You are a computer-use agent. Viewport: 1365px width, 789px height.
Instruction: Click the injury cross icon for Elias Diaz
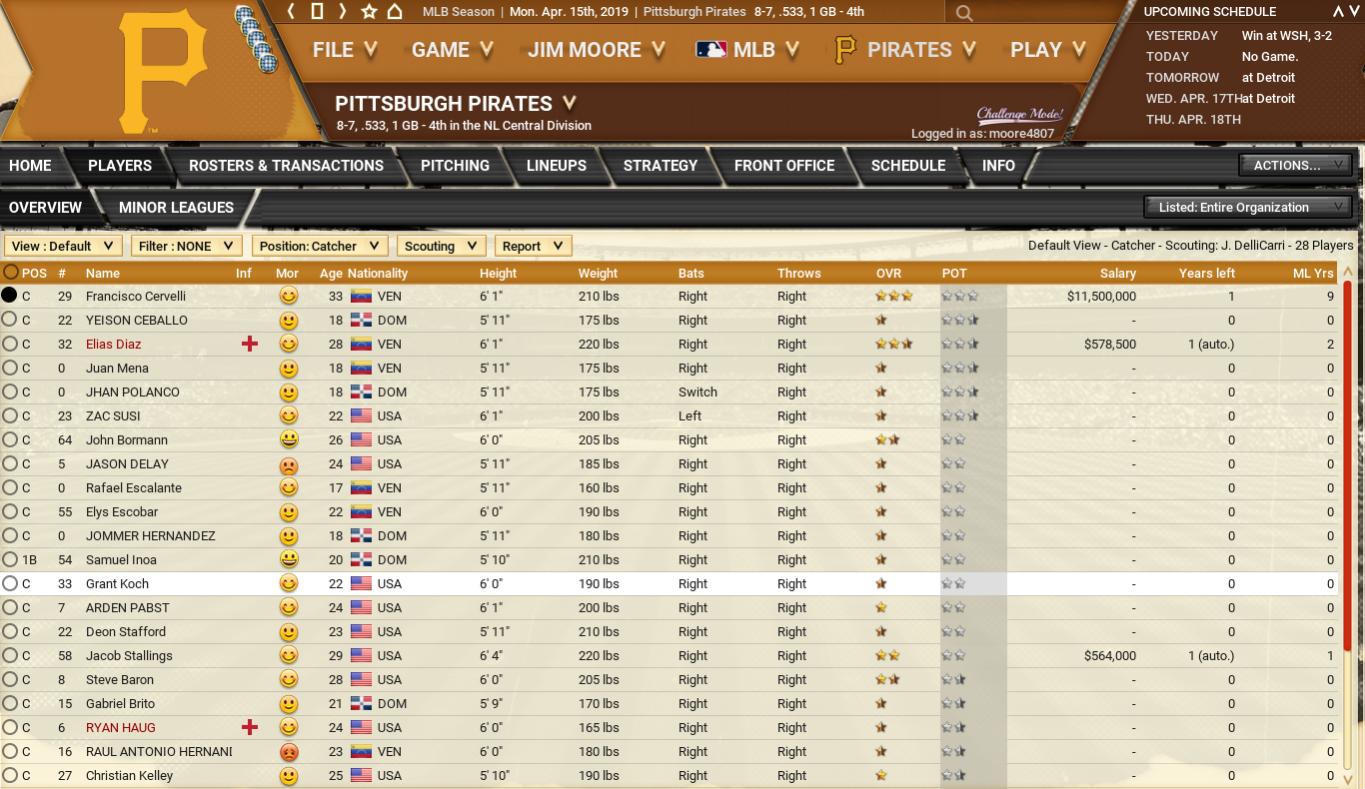pyautogui.click(x=250, y=344)
